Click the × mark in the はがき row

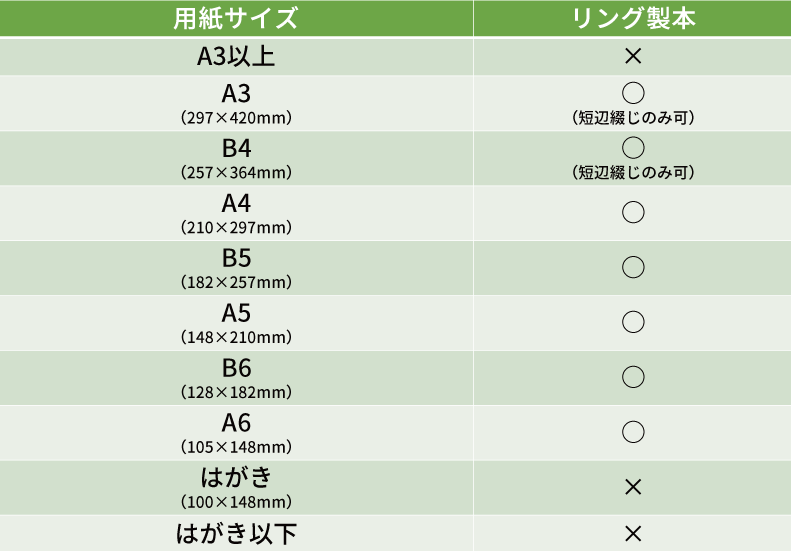click(632, 487)
